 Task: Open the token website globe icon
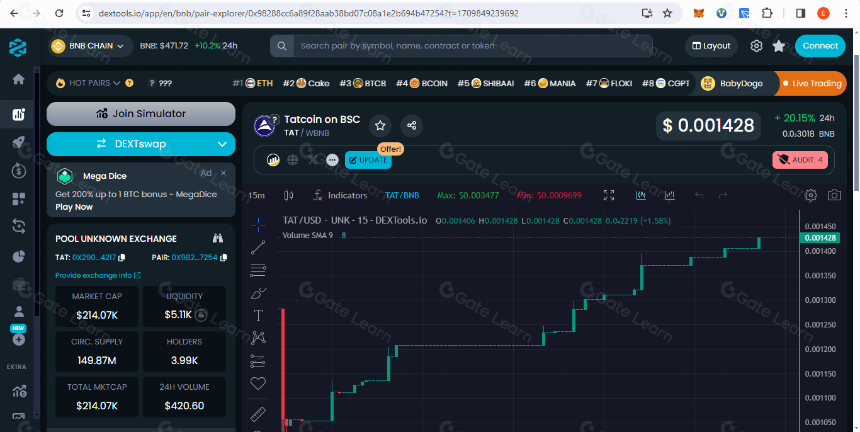292,160
